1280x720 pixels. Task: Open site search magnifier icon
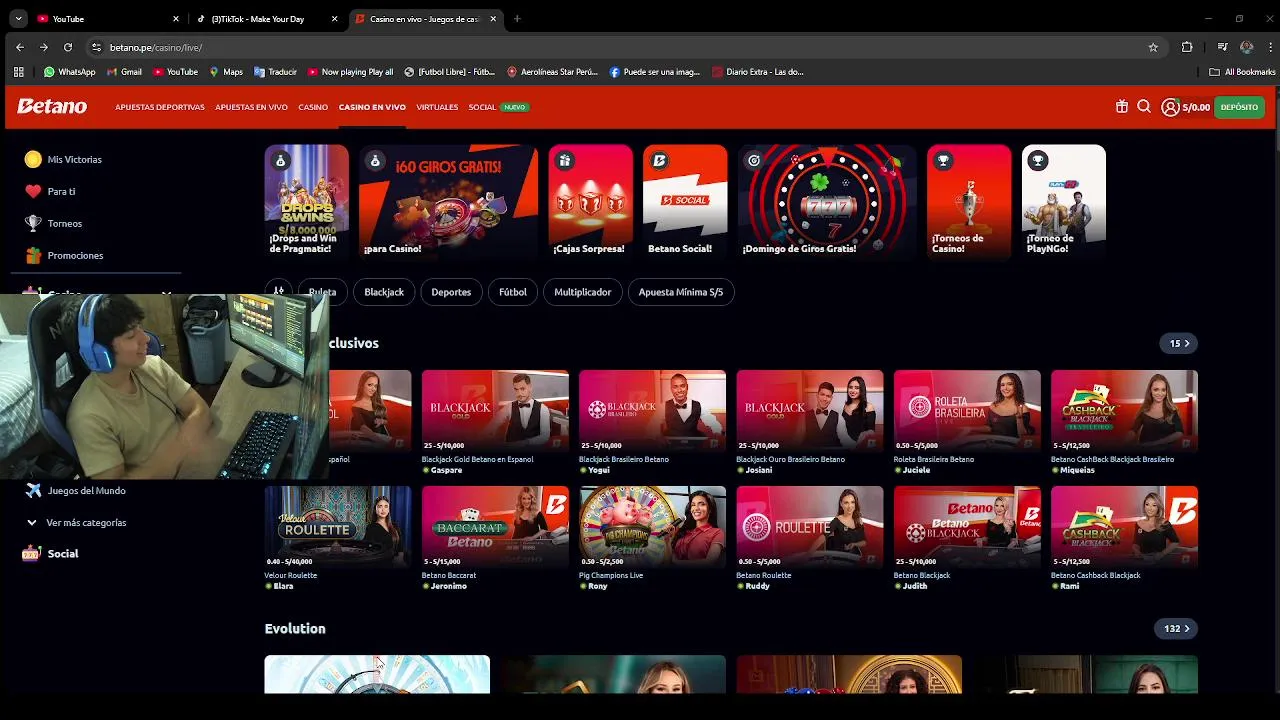click(x=1144, y=107)
